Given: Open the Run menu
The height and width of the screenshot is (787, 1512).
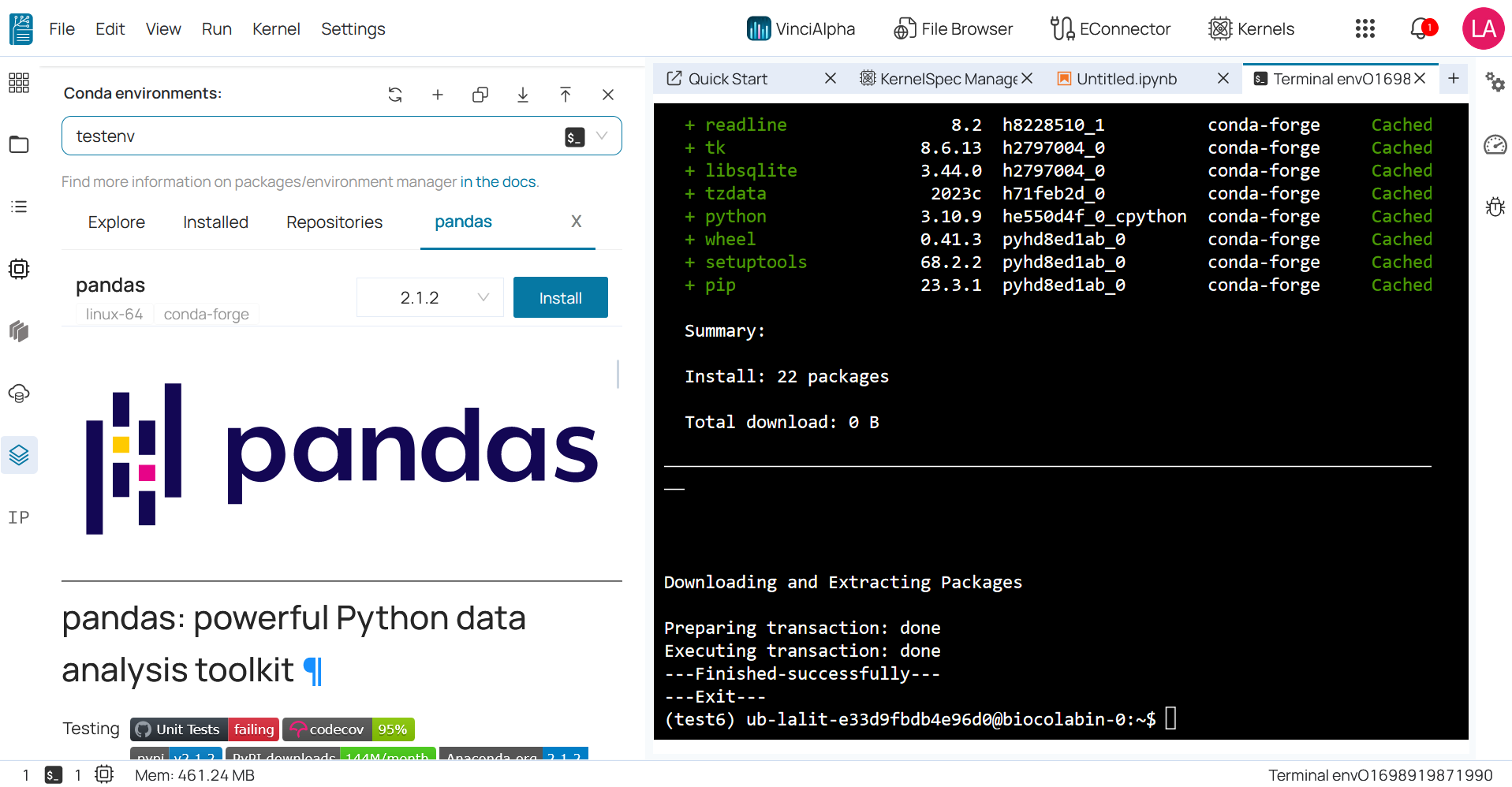Looking at the screenshot, I should (x=216, y=29).
